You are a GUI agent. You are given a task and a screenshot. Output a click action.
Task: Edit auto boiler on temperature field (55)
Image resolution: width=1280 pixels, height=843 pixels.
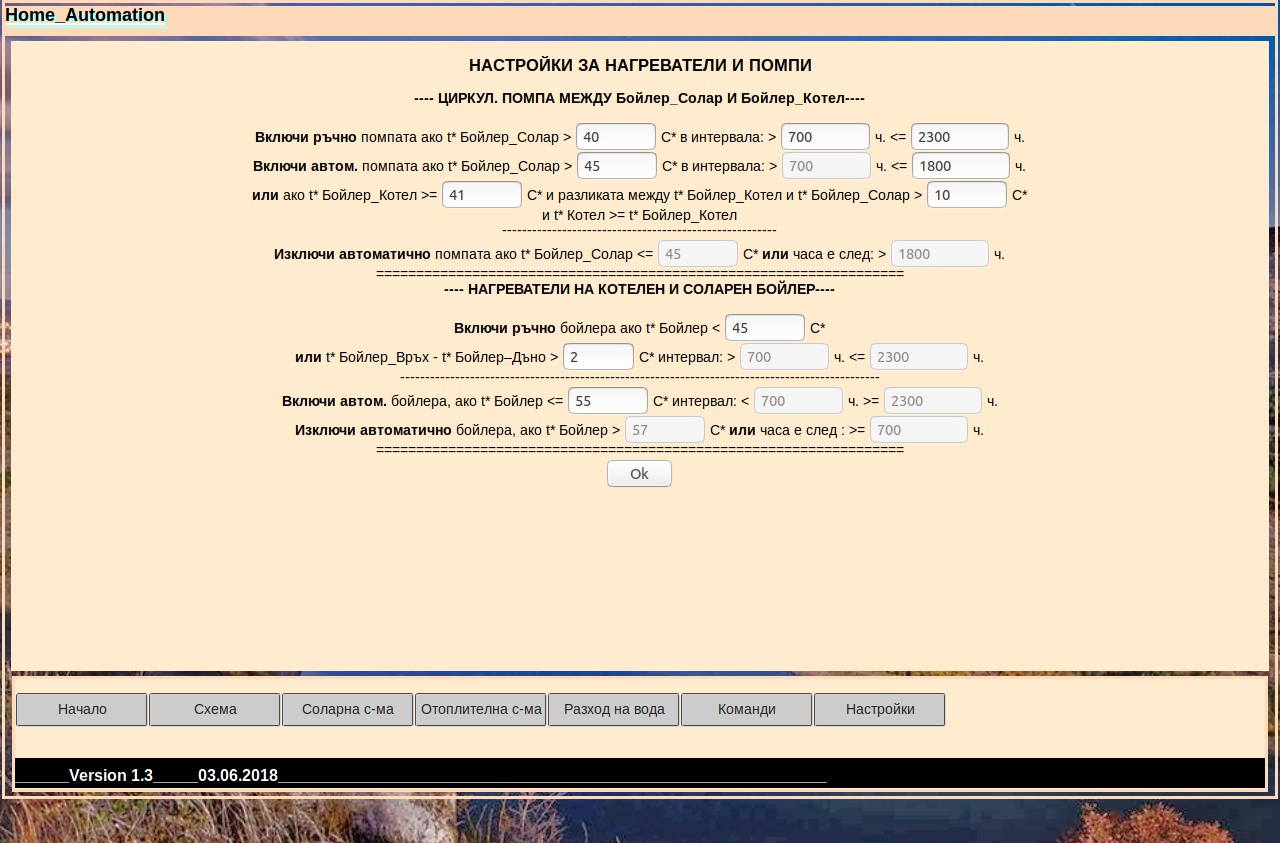click(x=608, y=401)
